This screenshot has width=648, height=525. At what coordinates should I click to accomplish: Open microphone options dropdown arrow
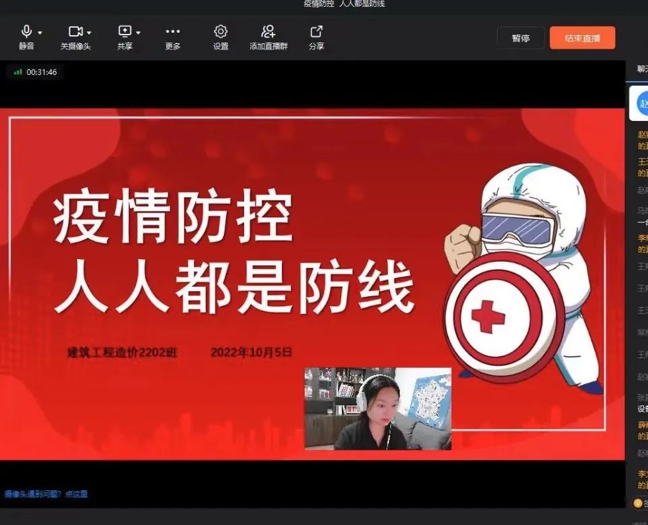(40, 32)
